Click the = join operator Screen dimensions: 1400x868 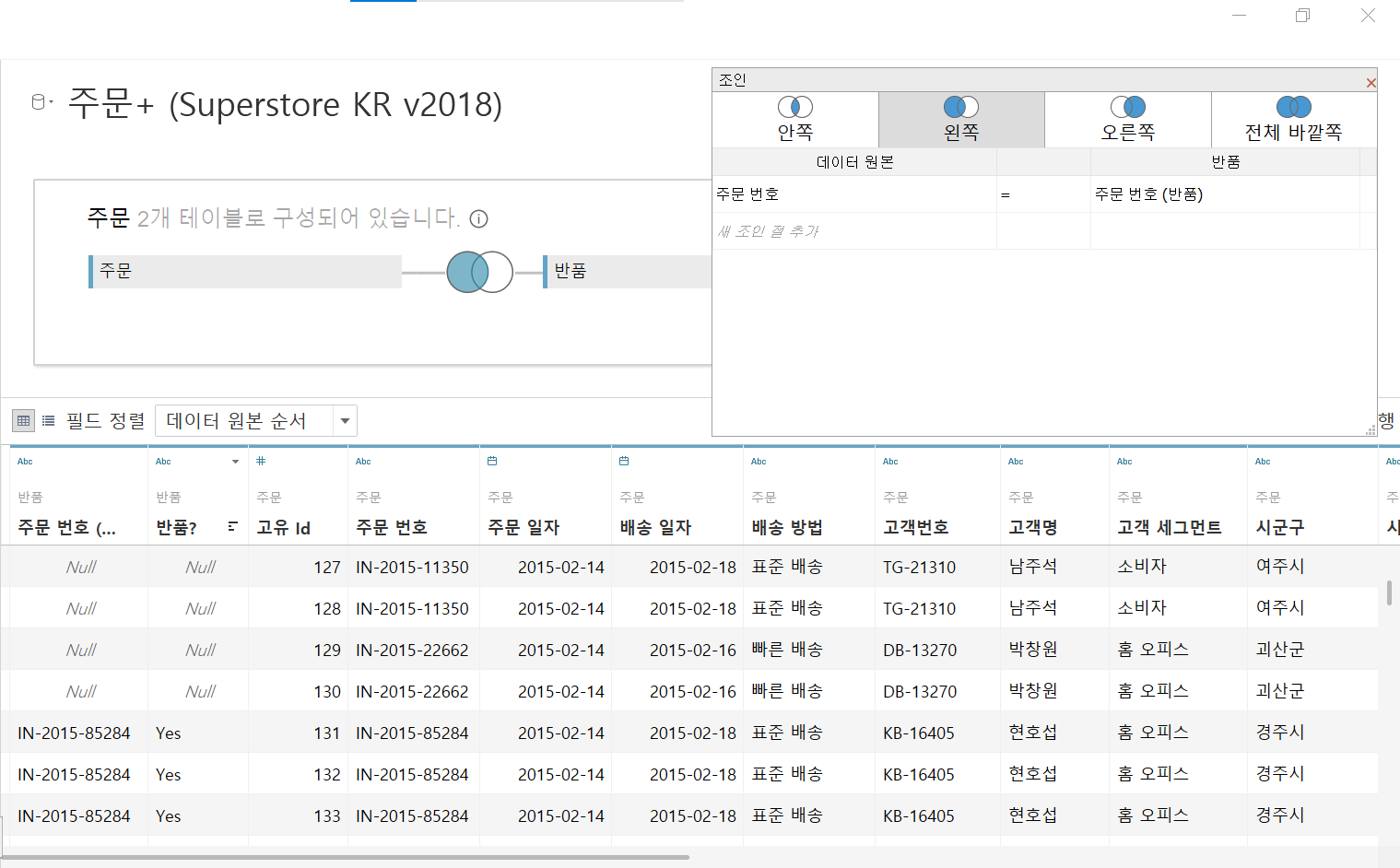1043,194
